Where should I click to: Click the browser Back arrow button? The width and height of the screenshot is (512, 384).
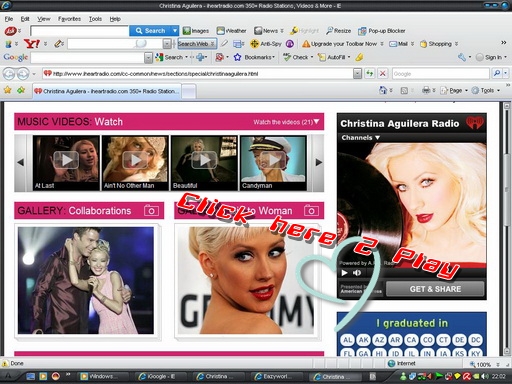(9, 74)
